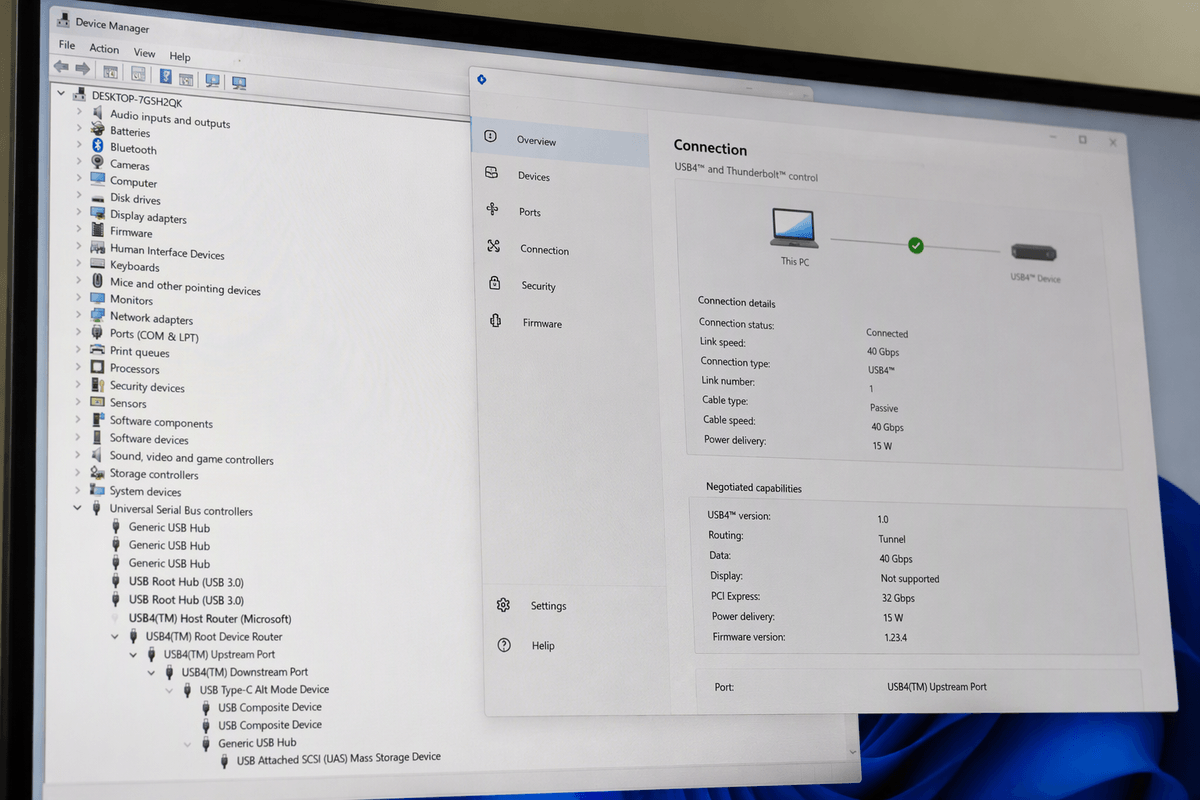This screenshot has height=800, width=1200.
Task: Expand the Security devices category
Action: click(x=78, y=384)
